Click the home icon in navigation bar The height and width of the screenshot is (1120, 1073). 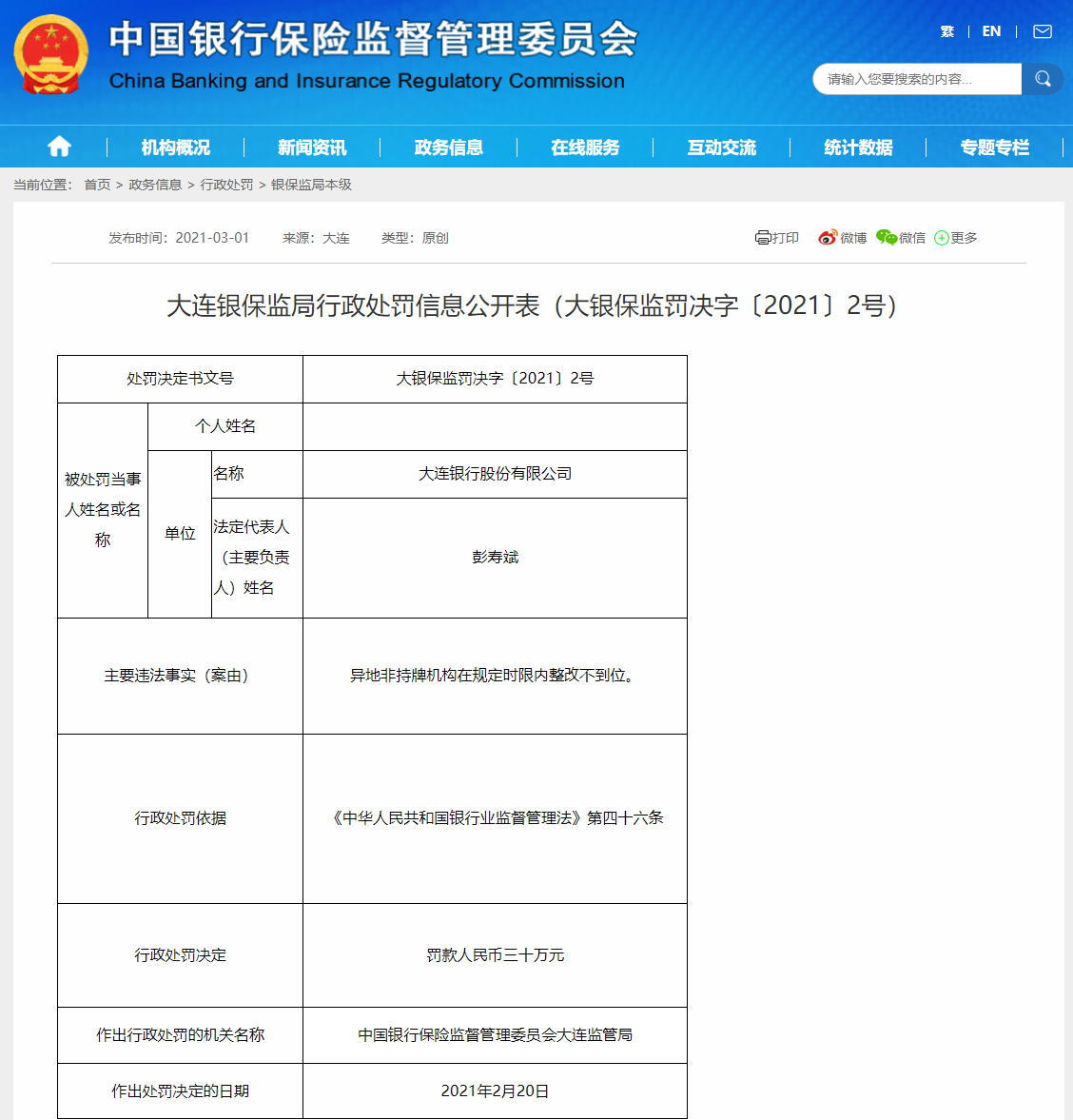click(x=59, y=147)
